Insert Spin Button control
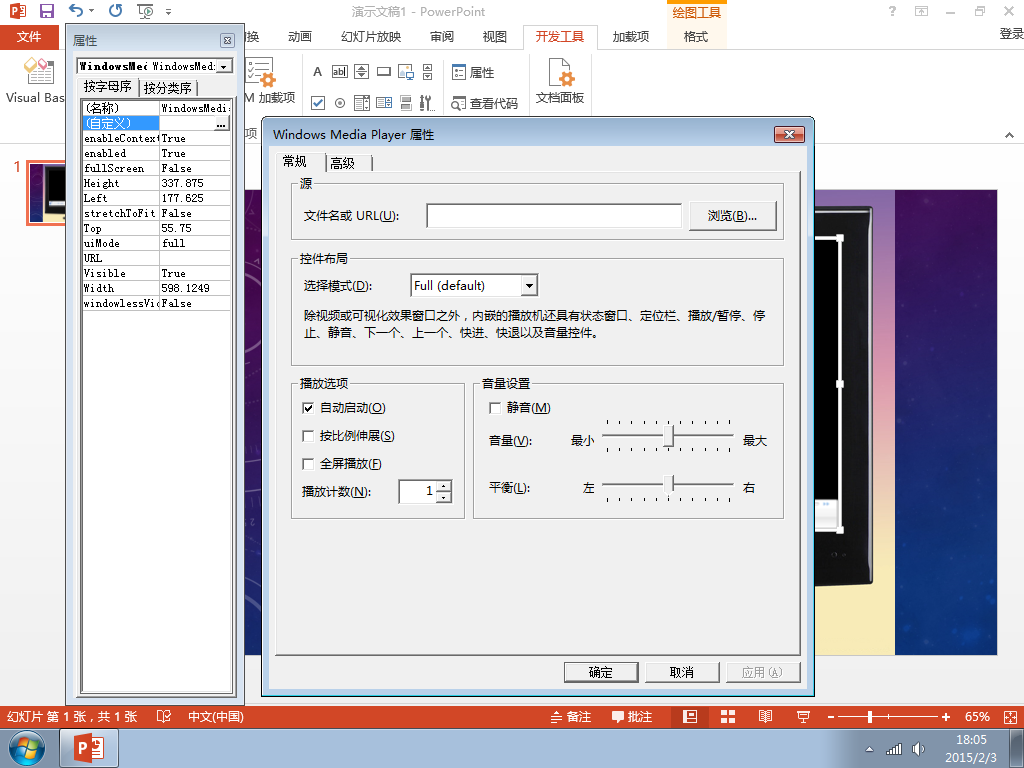Image resolution: width=1024 pixels, height=768 pixels. (362, 72)
